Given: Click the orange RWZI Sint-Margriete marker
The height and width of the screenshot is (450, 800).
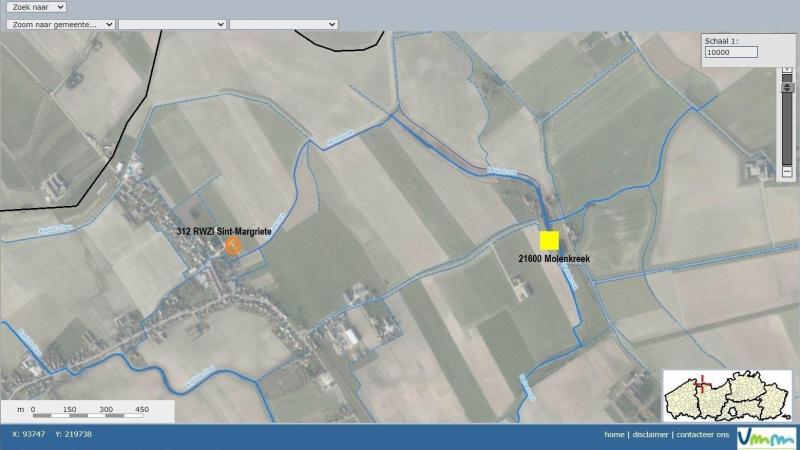Looking at the screenshot, I should point(233,246).
